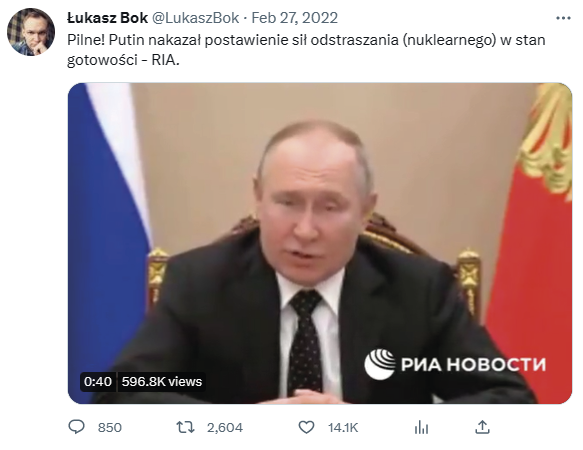Play the embedded Putin video
The width and height of the screenshot is (583, 450).
pyautogui.click(x=320, y=243)
